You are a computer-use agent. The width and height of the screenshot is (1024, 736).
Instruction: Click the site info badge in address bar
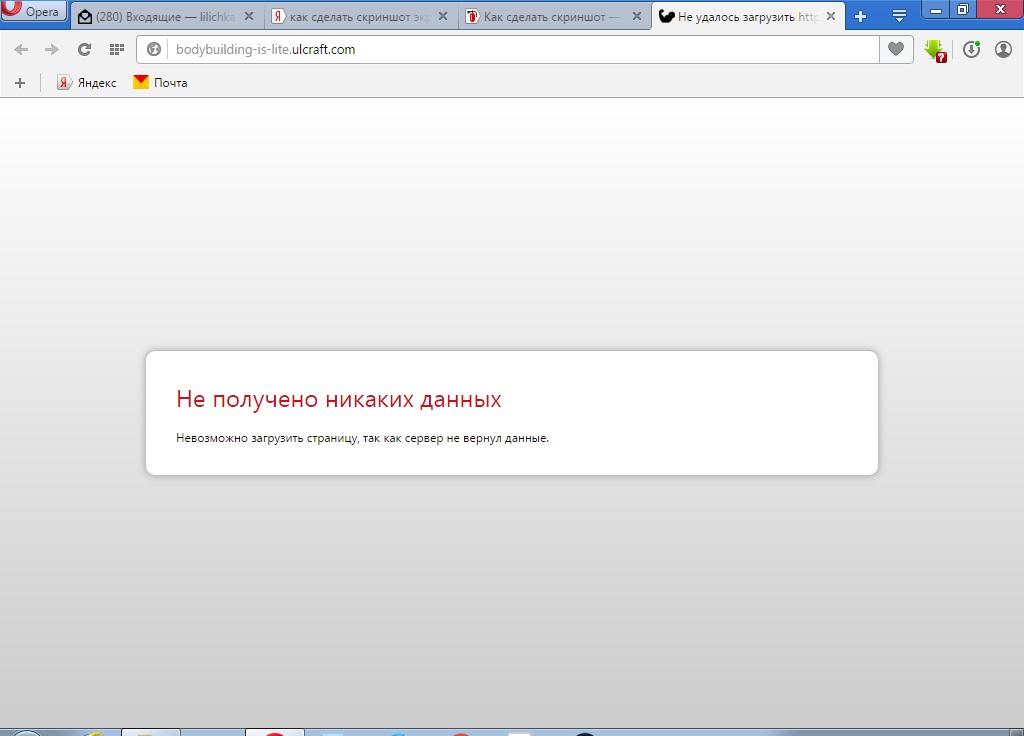click(153, 50)
